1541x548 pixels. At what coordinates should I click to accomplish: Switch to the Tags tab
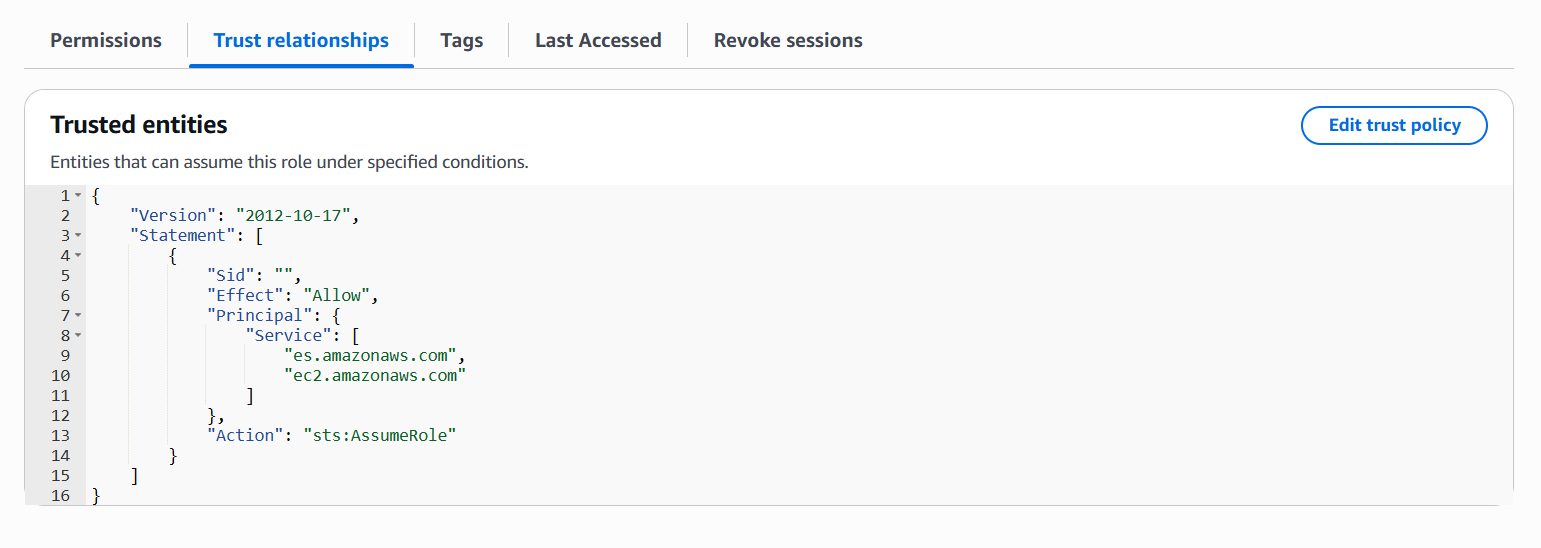pyautogui.click(x=462, y=40)
